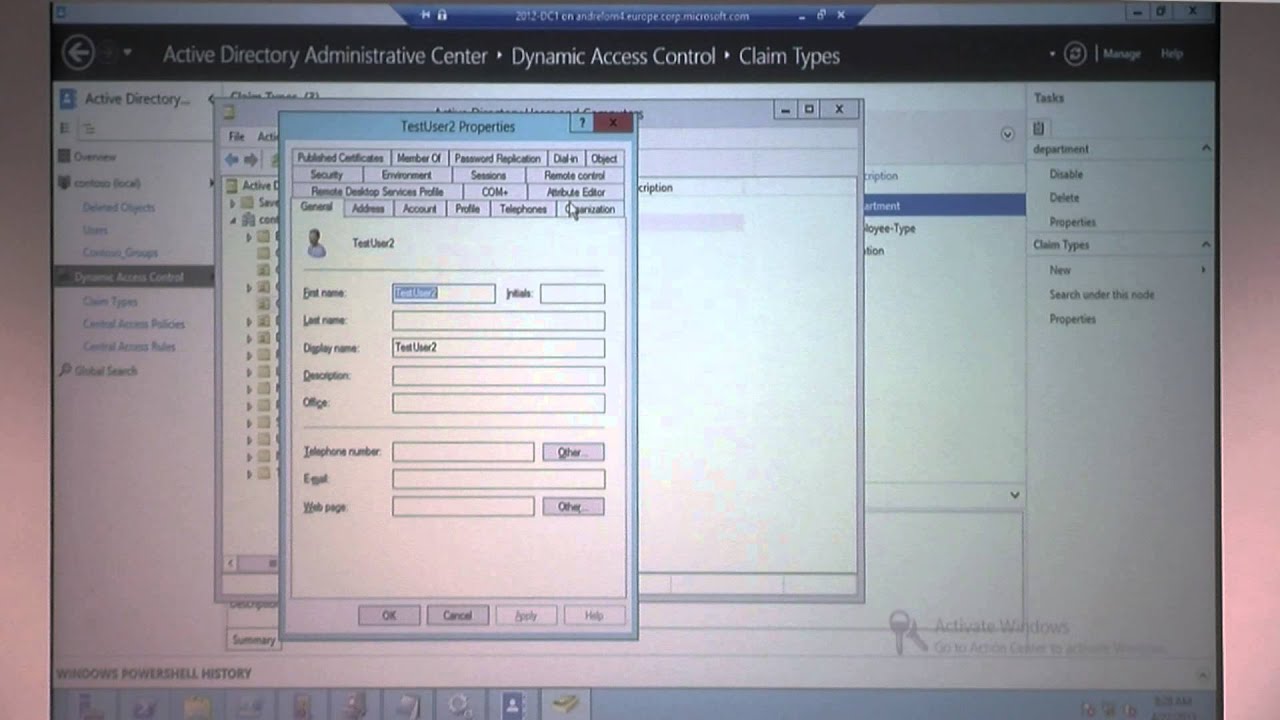Switch to the Account tab
This screenshot has height=720, width=1280.
point(419,209)
